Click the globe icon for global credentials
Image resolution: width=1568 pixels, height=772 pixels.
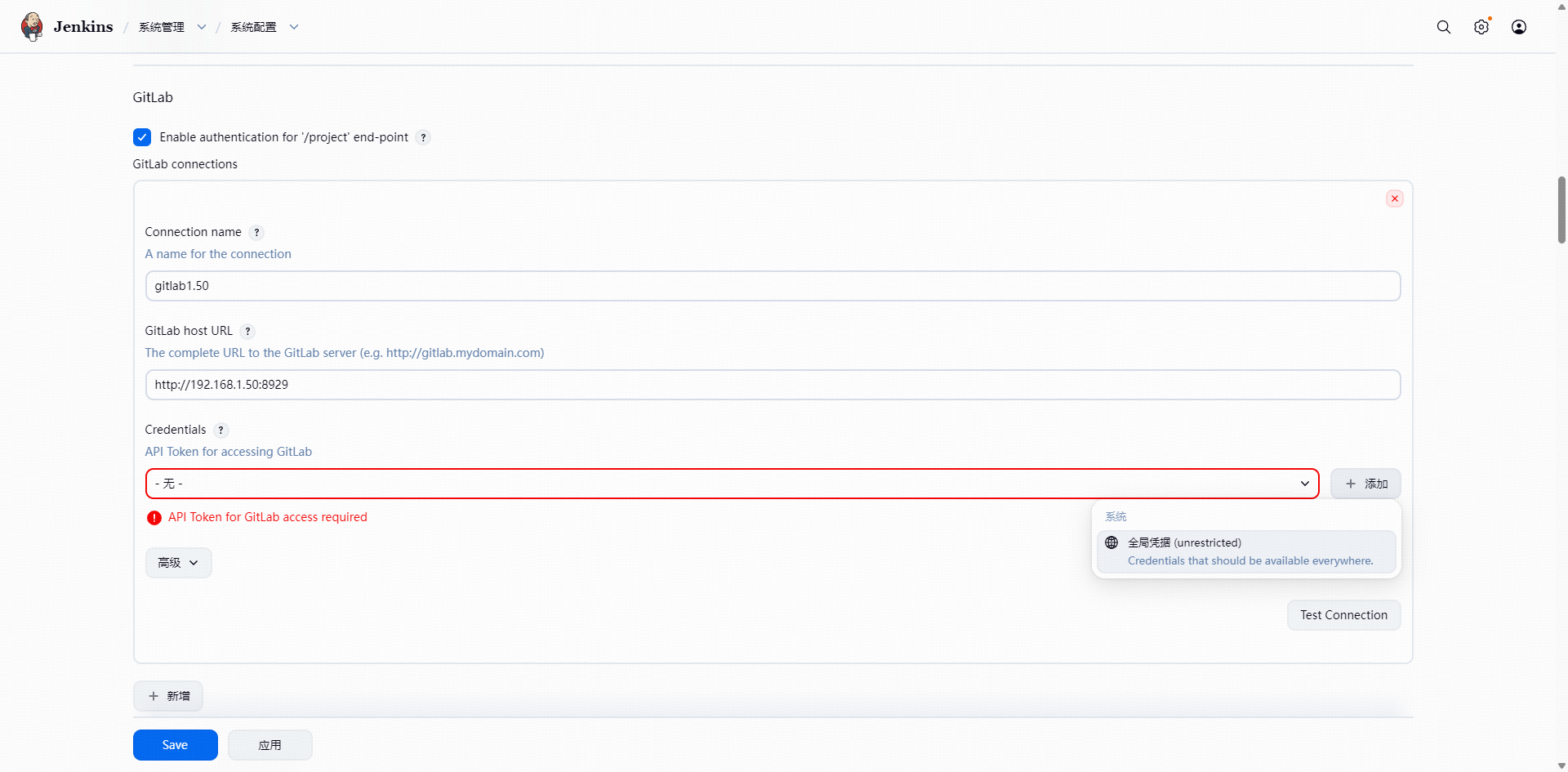[1111, 542]
